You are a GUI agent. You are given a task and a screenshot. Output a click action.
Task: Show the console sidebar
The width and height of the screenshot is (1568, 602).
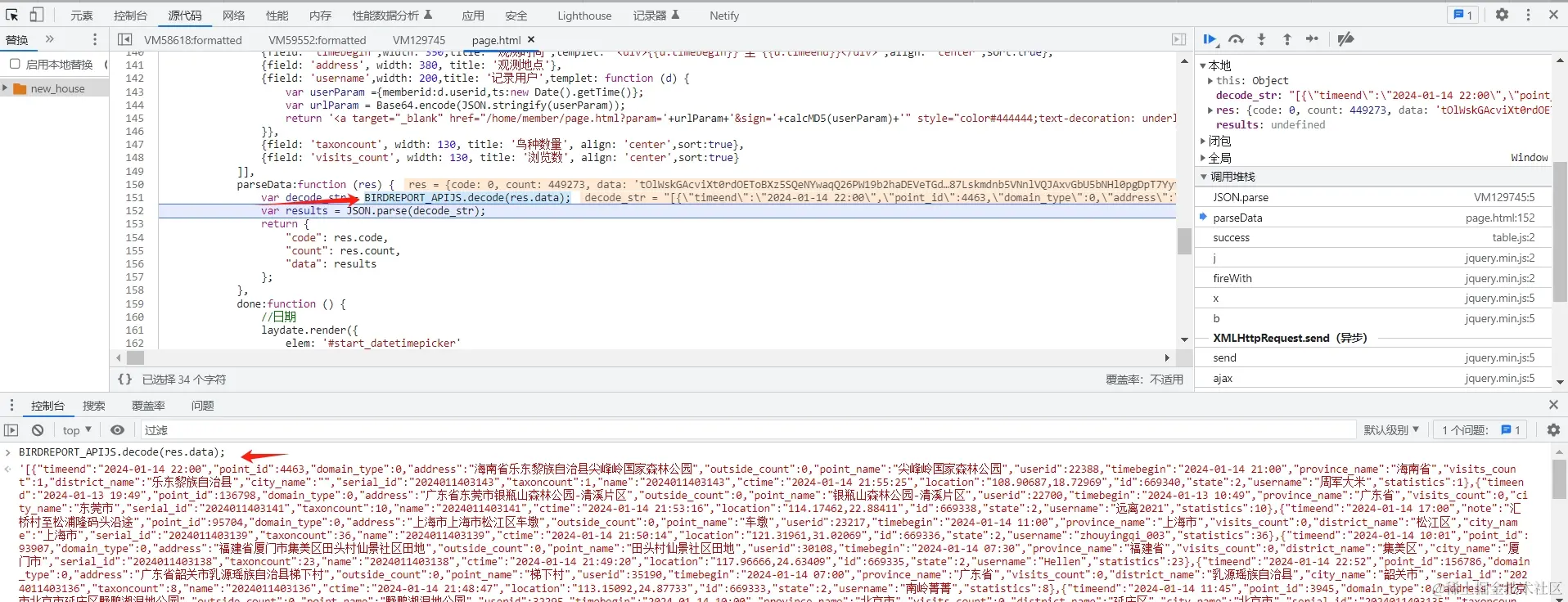pos(11,430)
